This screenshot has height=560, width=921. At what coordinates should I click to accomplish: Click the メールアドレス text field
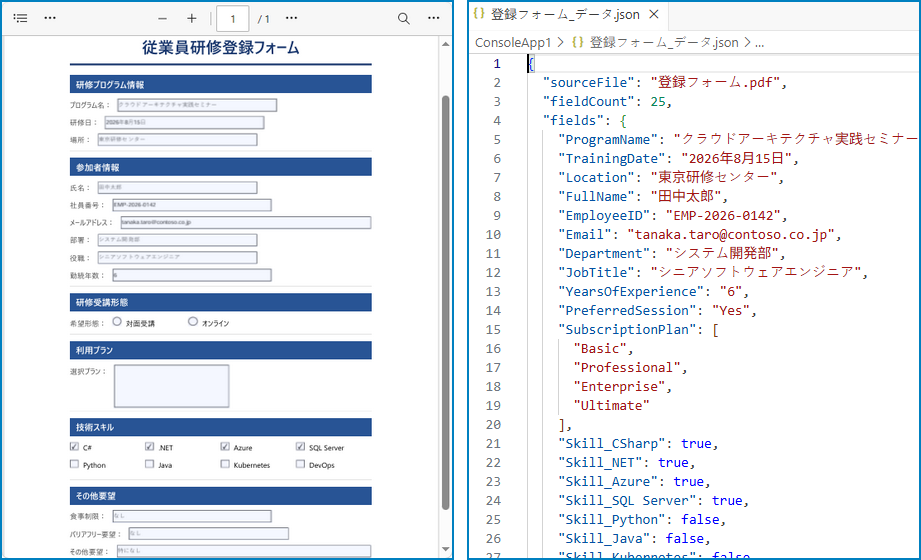[246, 222]
